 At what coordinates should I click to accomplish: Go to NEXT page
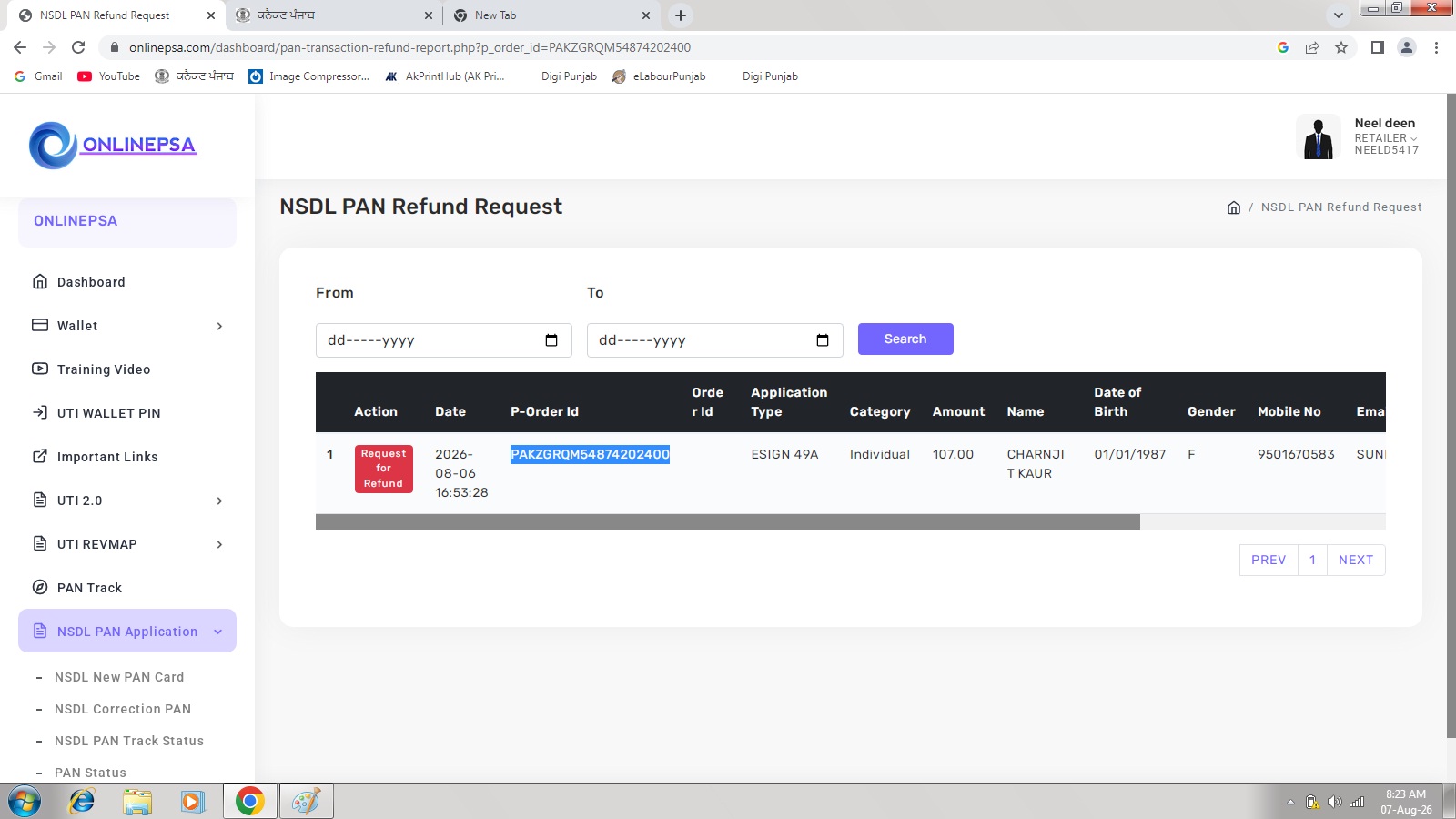click(x=1356, y=560)
